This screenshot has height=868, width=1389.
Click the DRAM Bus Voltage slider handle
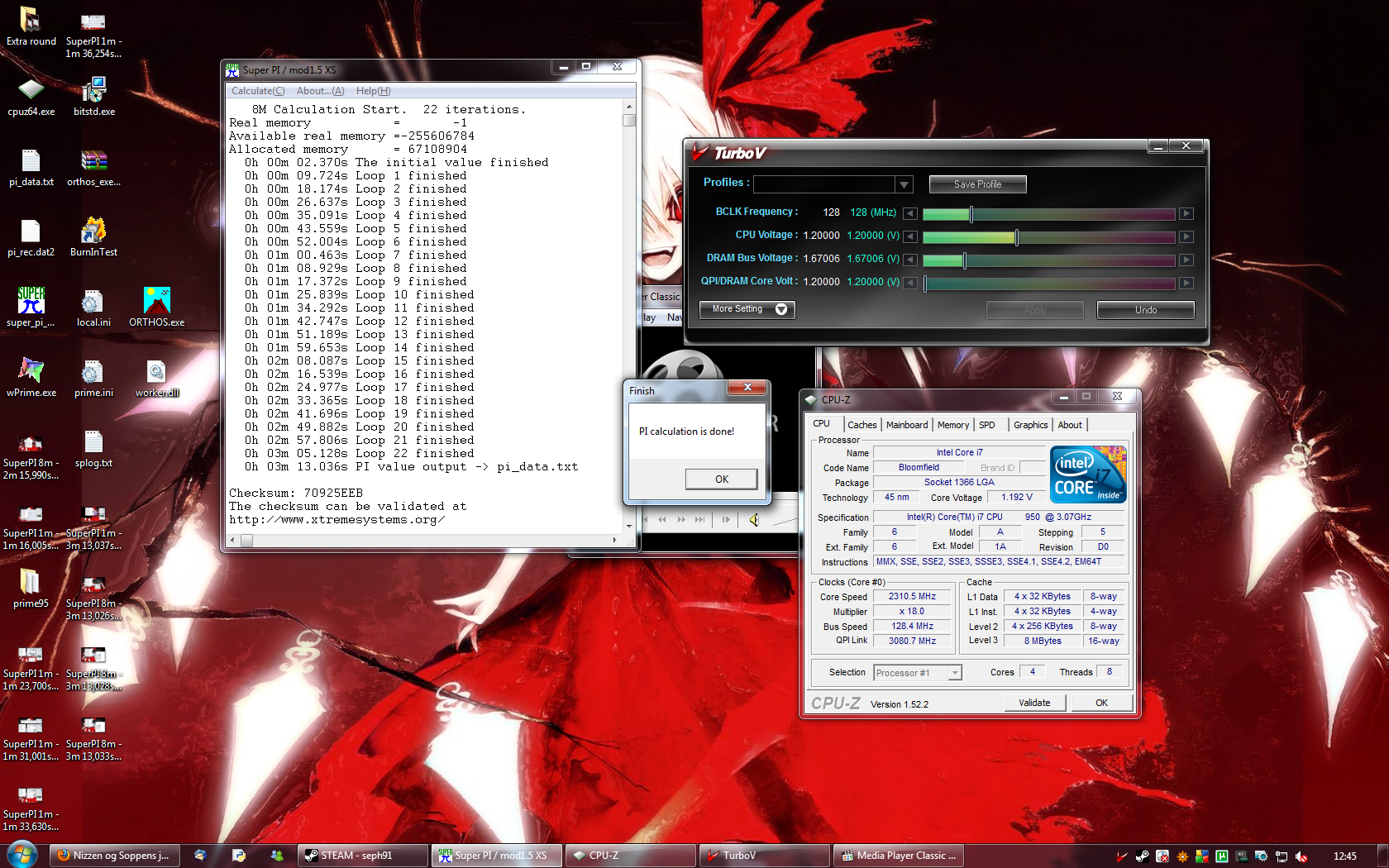click(964, 260)
